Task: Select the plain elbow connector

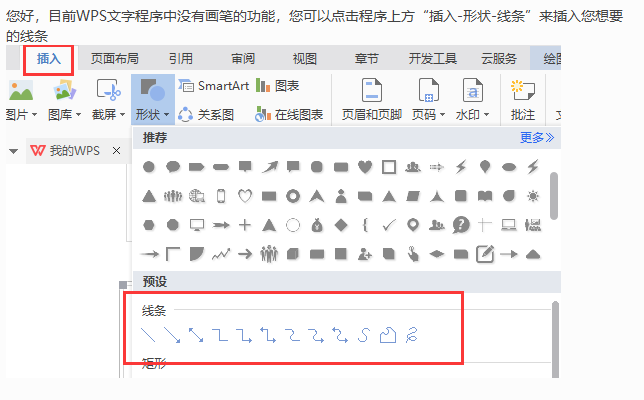Action: coord(220,335)
